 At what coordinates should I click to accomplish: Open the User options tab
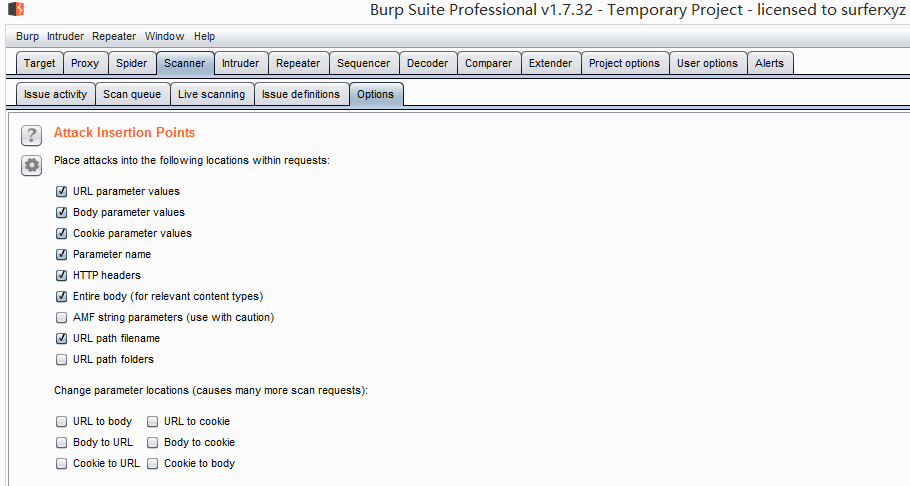(707, 63)
